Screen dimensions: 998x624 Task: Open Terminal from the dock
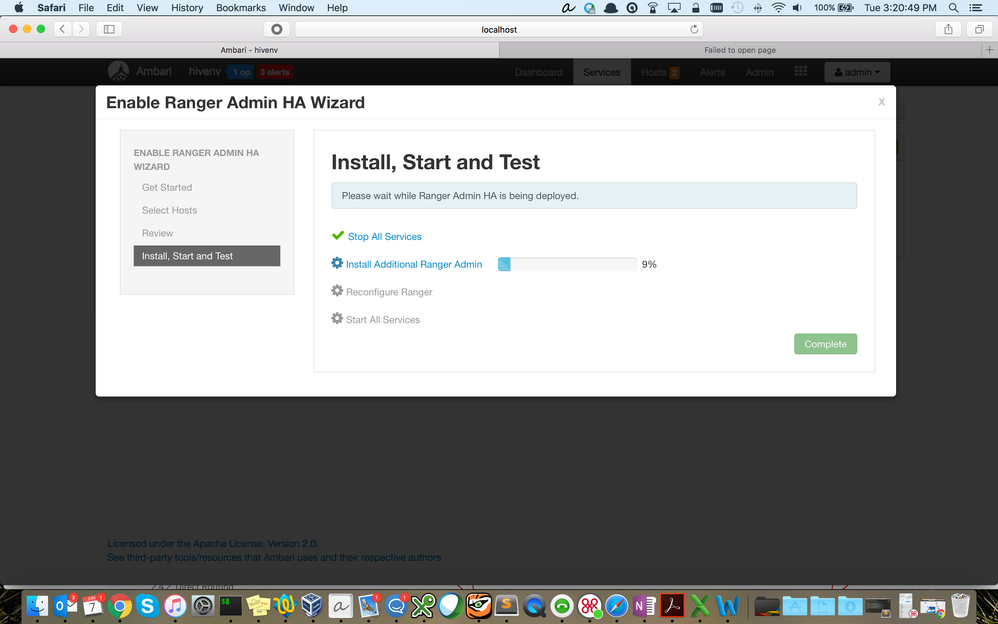point(230,605)
